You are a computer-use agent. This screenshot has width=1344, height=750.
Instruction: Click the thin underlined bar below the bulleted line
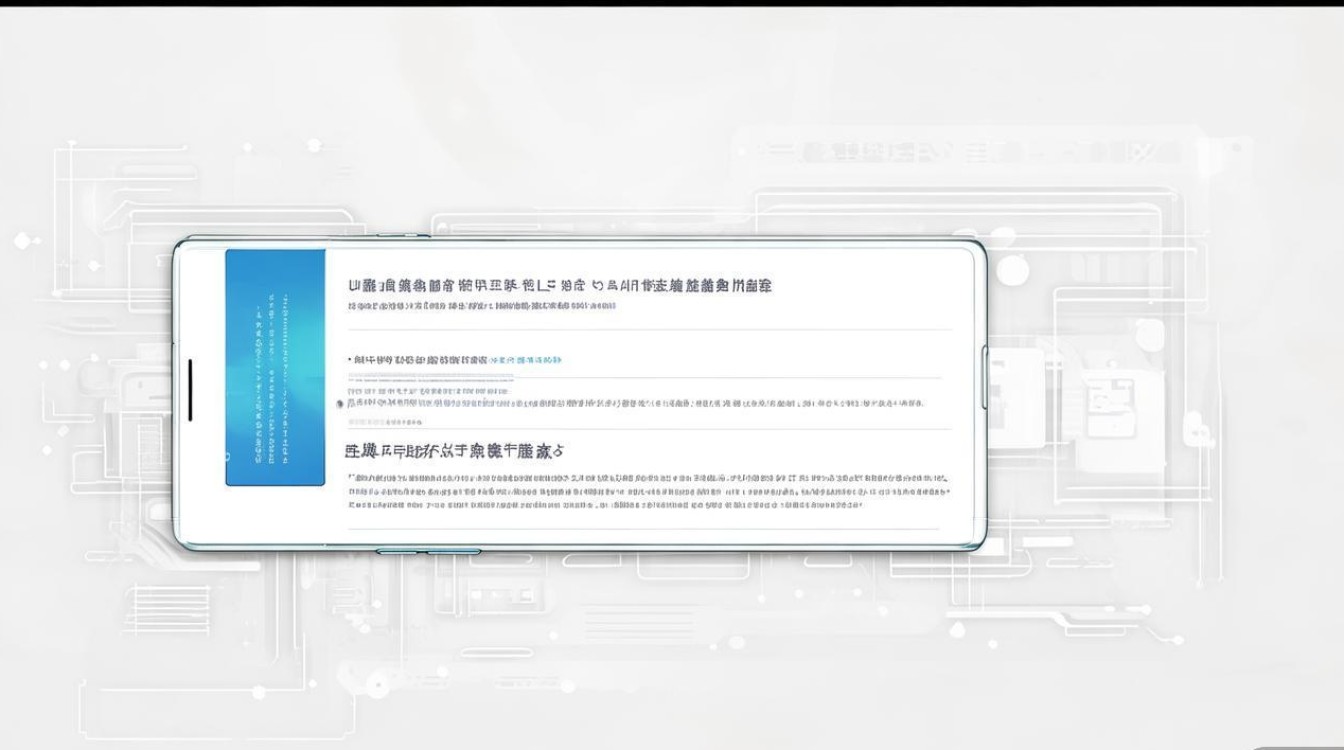(x=430, y=377)
